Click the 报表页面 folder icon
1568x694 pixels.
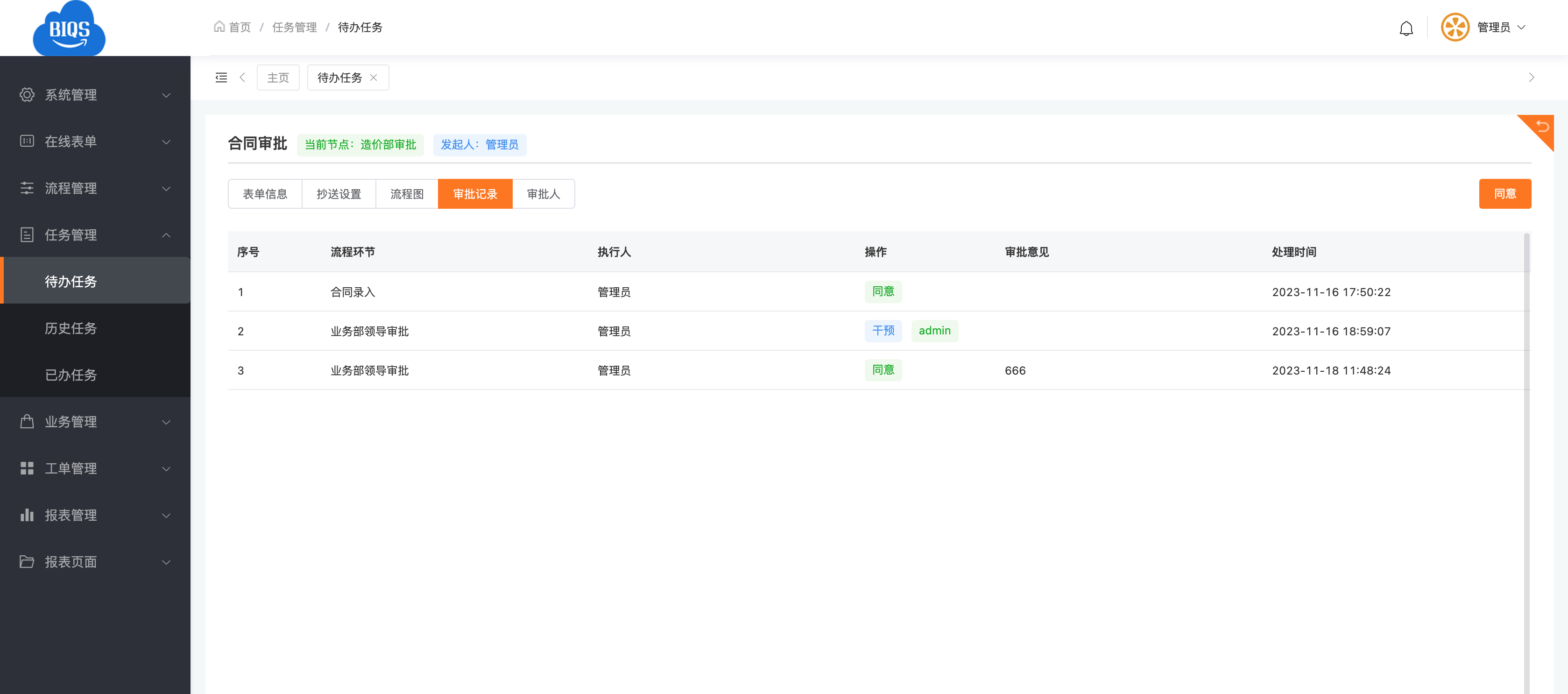pos(27,561)
